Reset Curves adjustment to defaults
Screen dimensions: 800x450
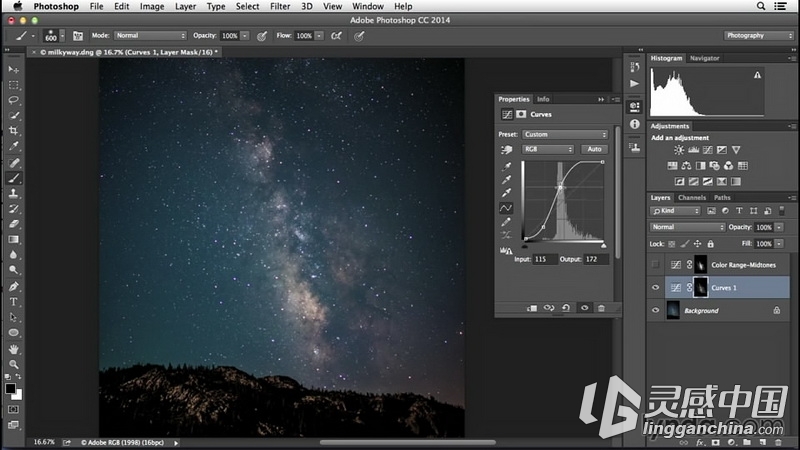[x=566, y=308]
